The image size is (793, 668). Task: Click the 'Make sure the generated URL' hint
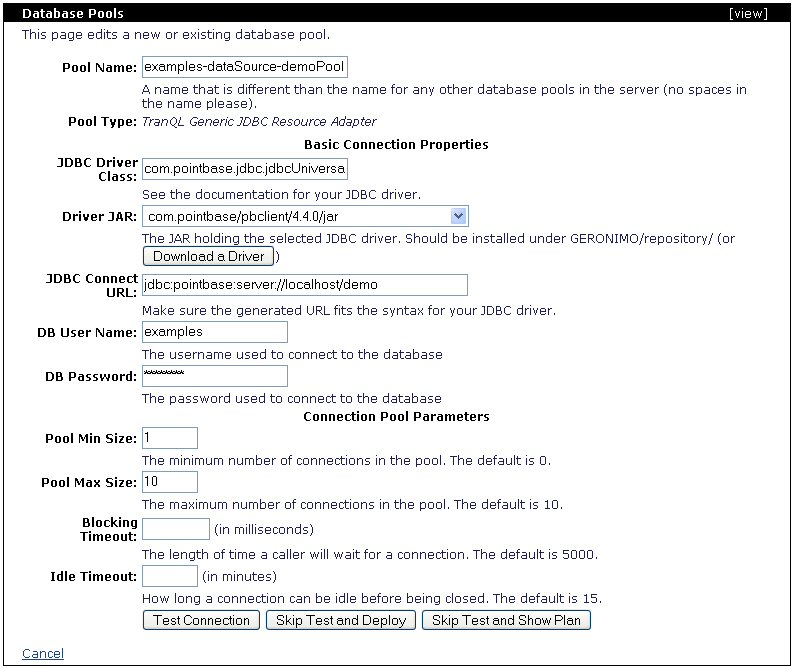(x=349, y=310)
